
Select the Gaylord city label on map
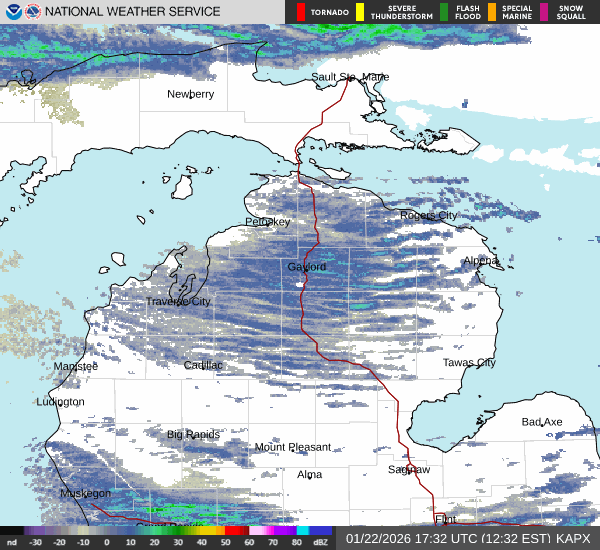(x=307, y=267)
